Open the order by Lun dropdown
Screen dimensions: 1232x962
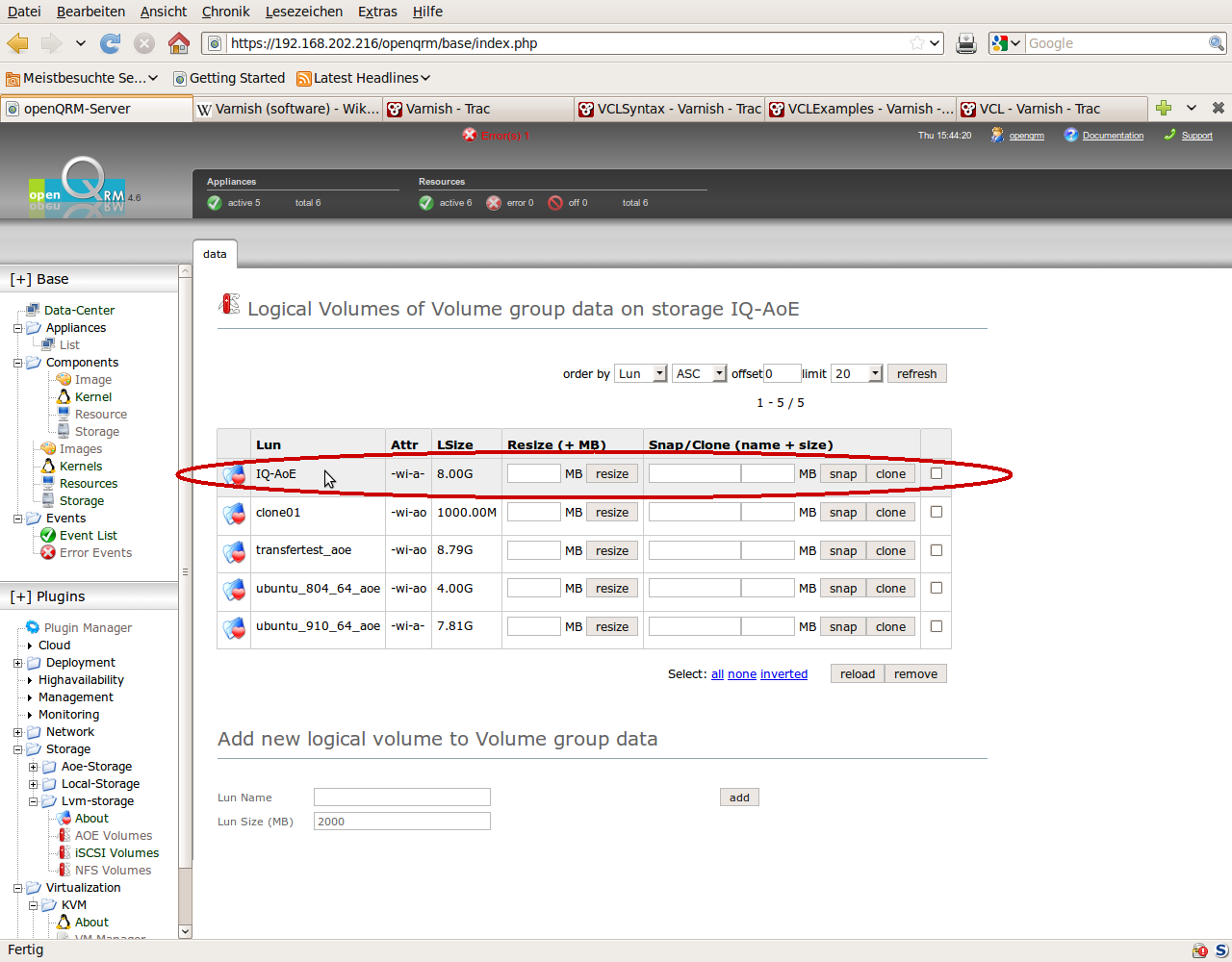coord(641,374)
